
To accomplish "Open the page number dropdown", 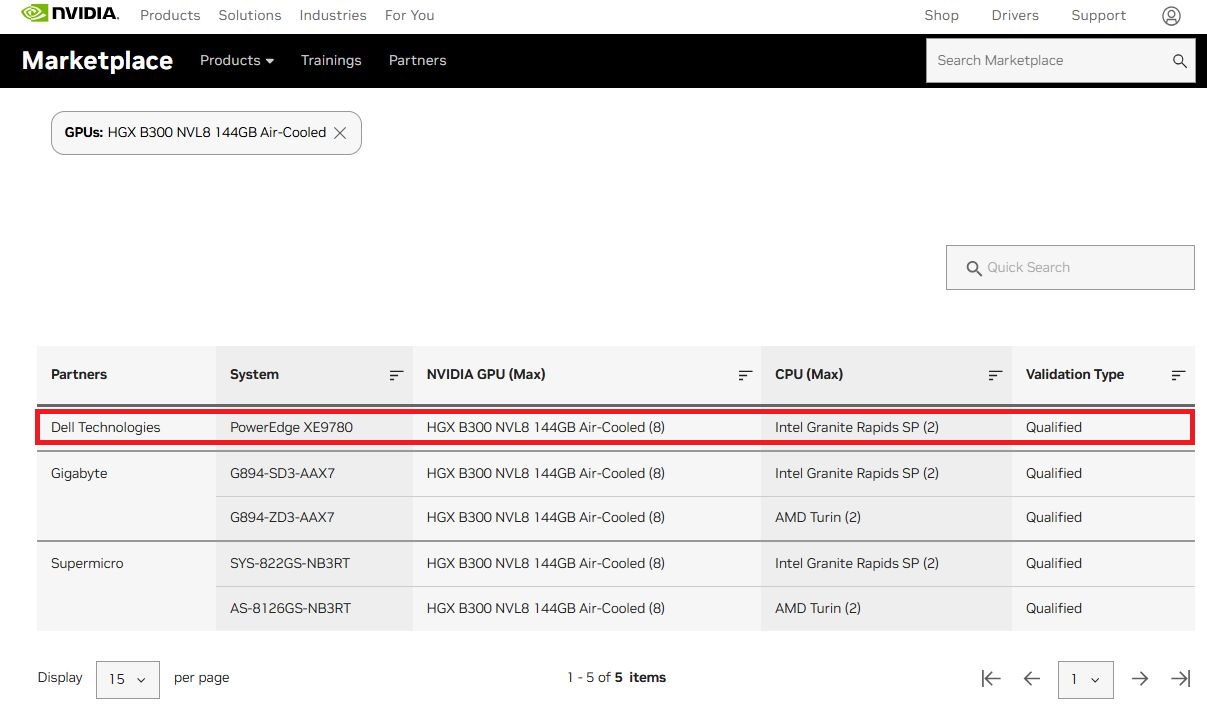I will coord(1085,679).
